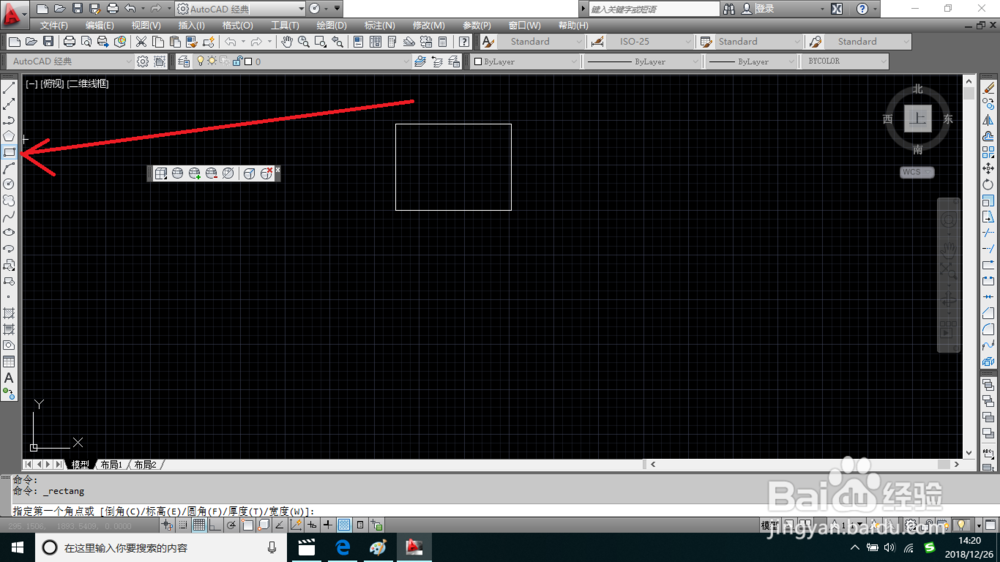Toggle Grid display in status bar
This screenshot has width=1000, height=562.
[x=199, y=525]
